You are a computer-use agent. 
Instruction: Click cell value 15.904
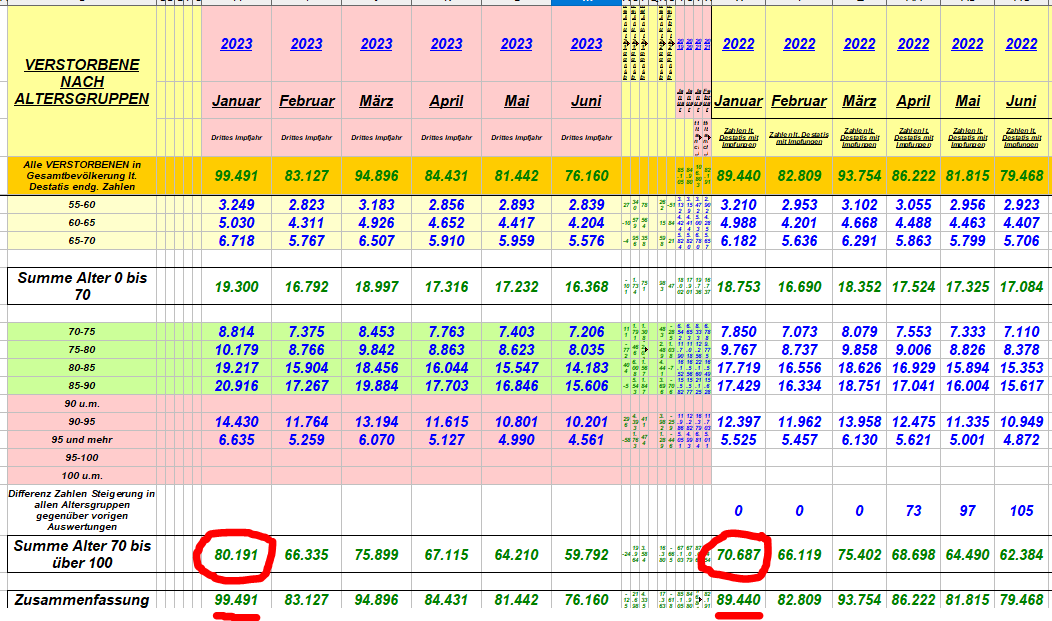tap(307, 368)
